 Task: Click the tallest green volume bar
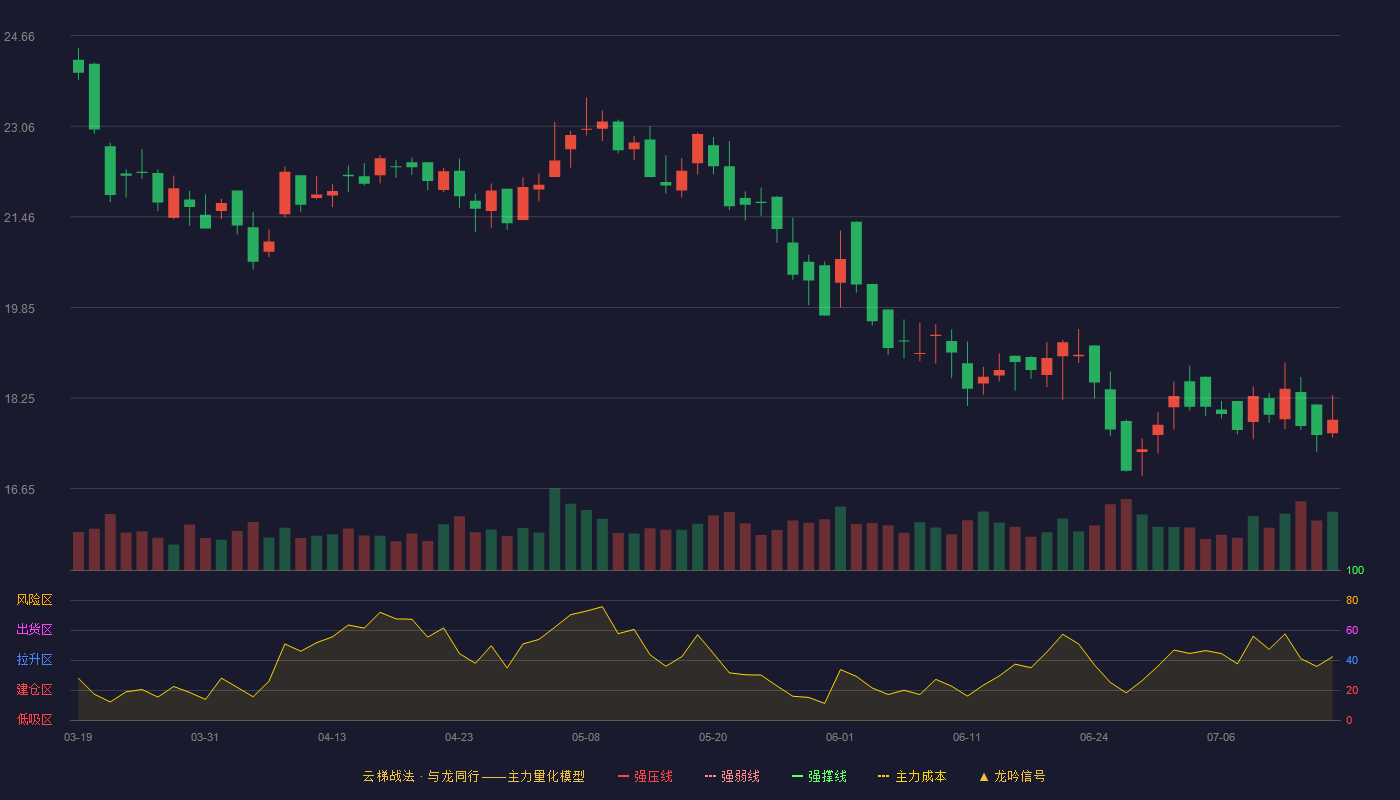coord(555,530)
